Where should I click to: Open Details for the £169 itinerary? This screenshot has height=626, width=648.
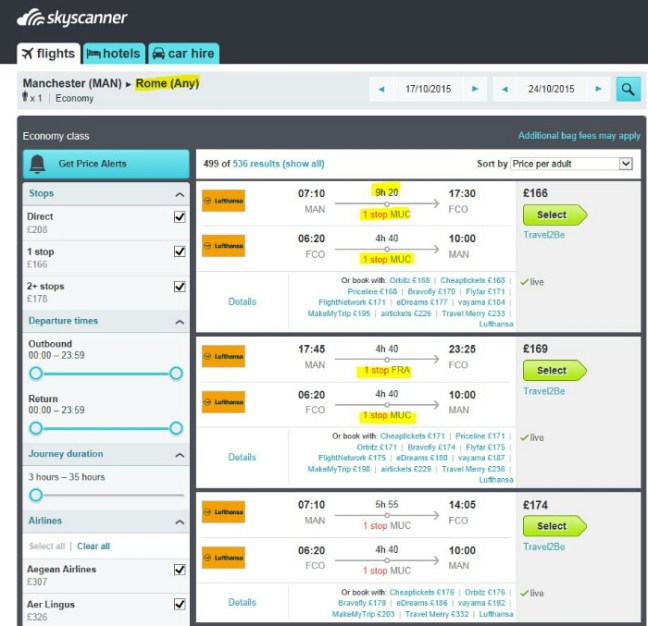242,457
